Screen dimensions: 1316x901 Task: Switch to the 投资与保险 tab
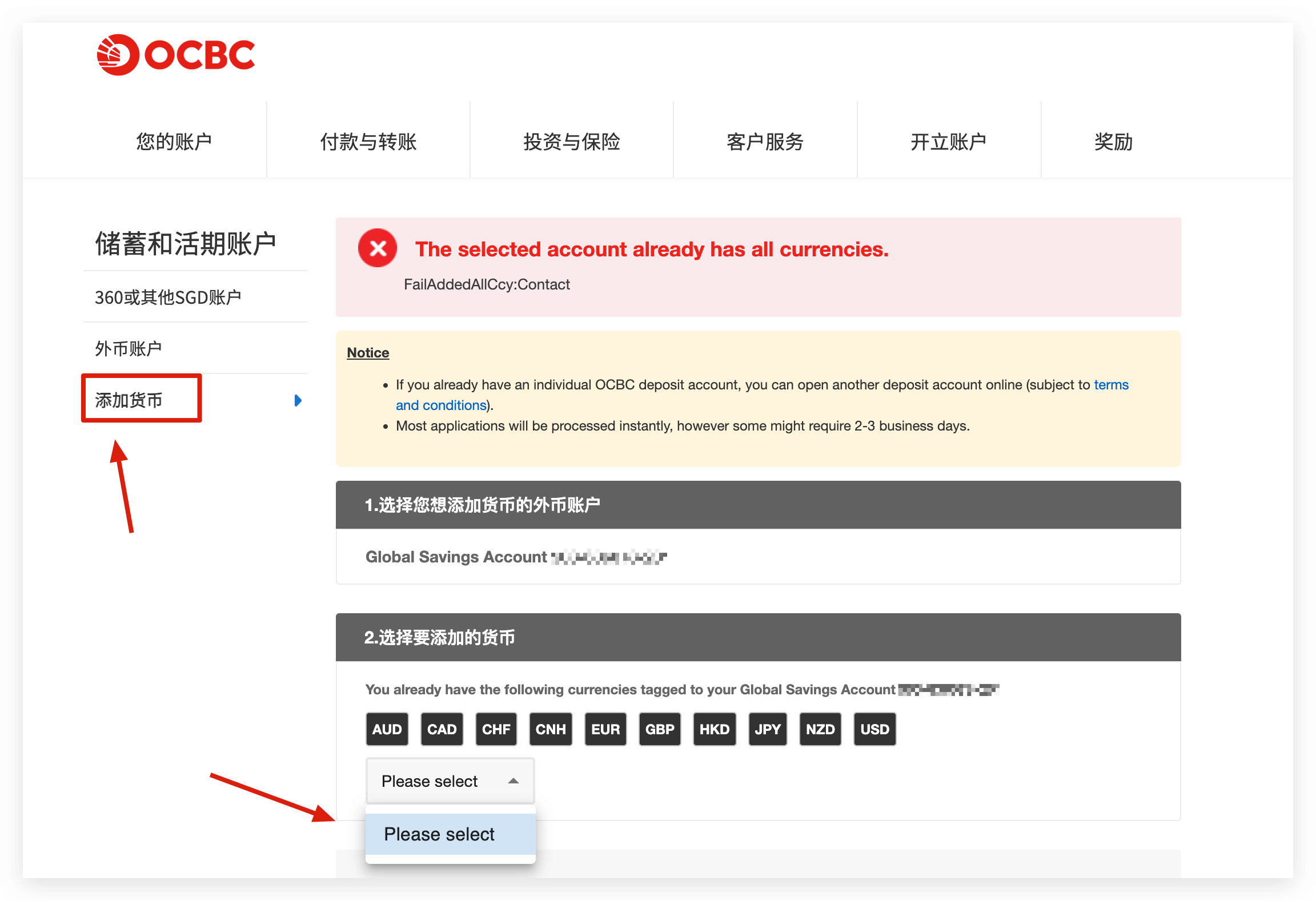pos(572,141)
